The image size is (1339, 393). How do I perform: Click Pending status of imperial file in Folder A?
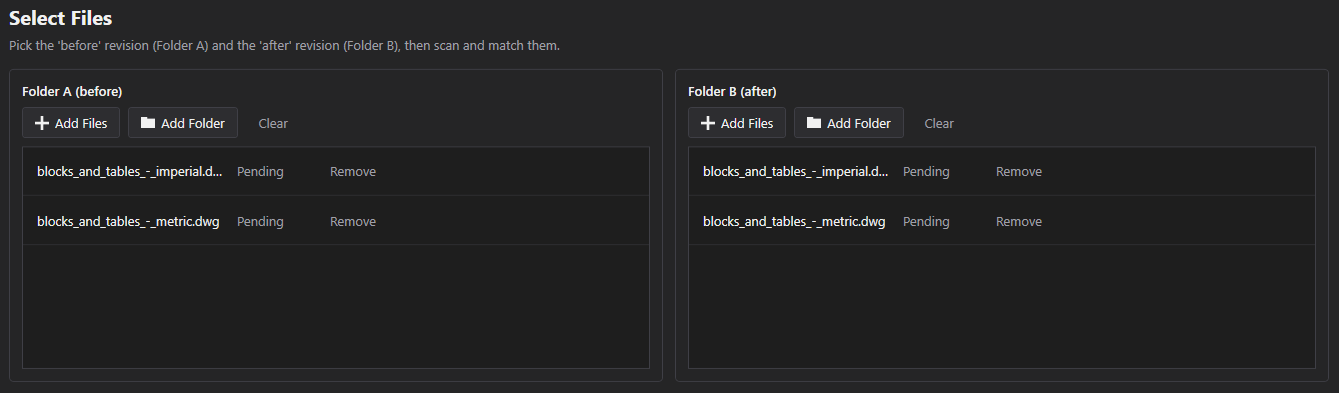pos(260,172)
